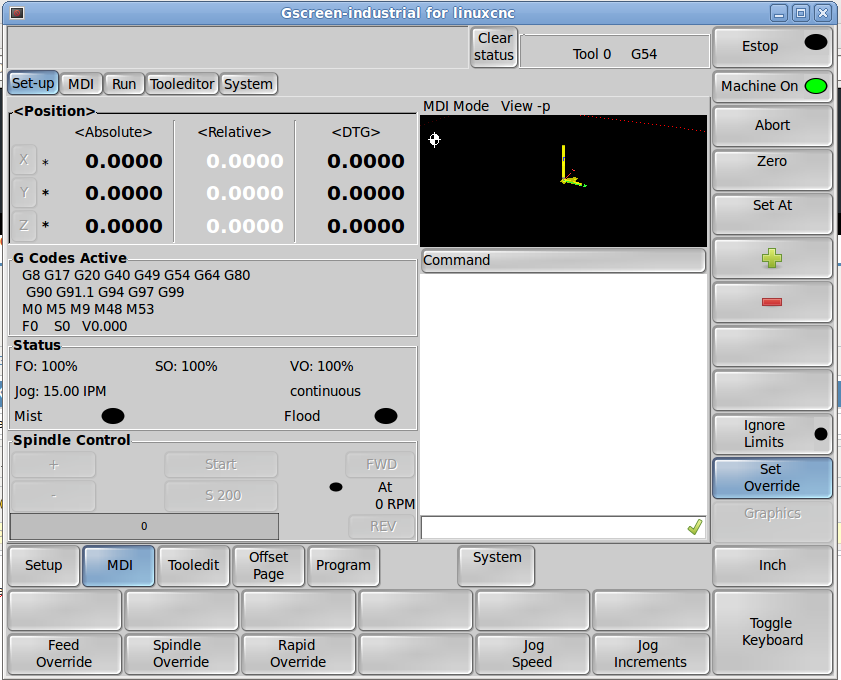Click the Mist indicator LED
This screenshot has height=680, width=841.
(x=113, y=416)
